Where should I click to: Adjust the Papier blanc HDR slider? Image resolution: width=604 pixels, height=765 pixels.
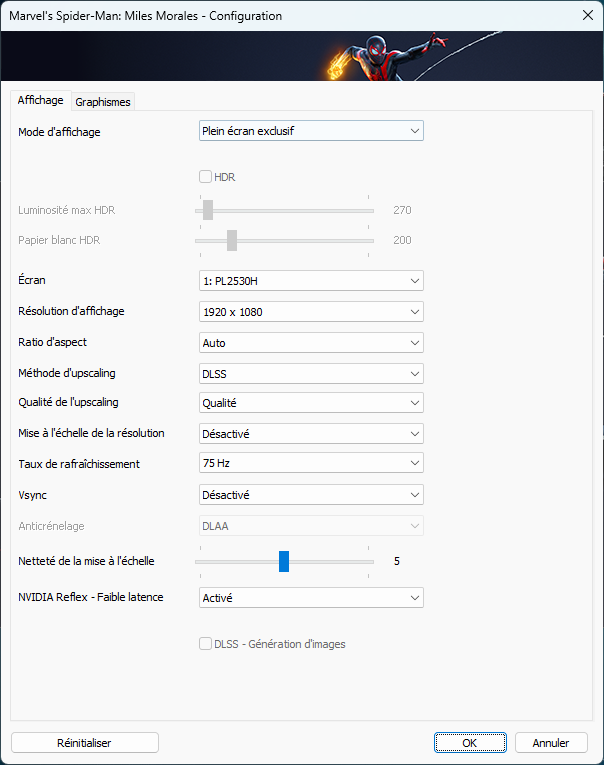[x=284, y=241]
